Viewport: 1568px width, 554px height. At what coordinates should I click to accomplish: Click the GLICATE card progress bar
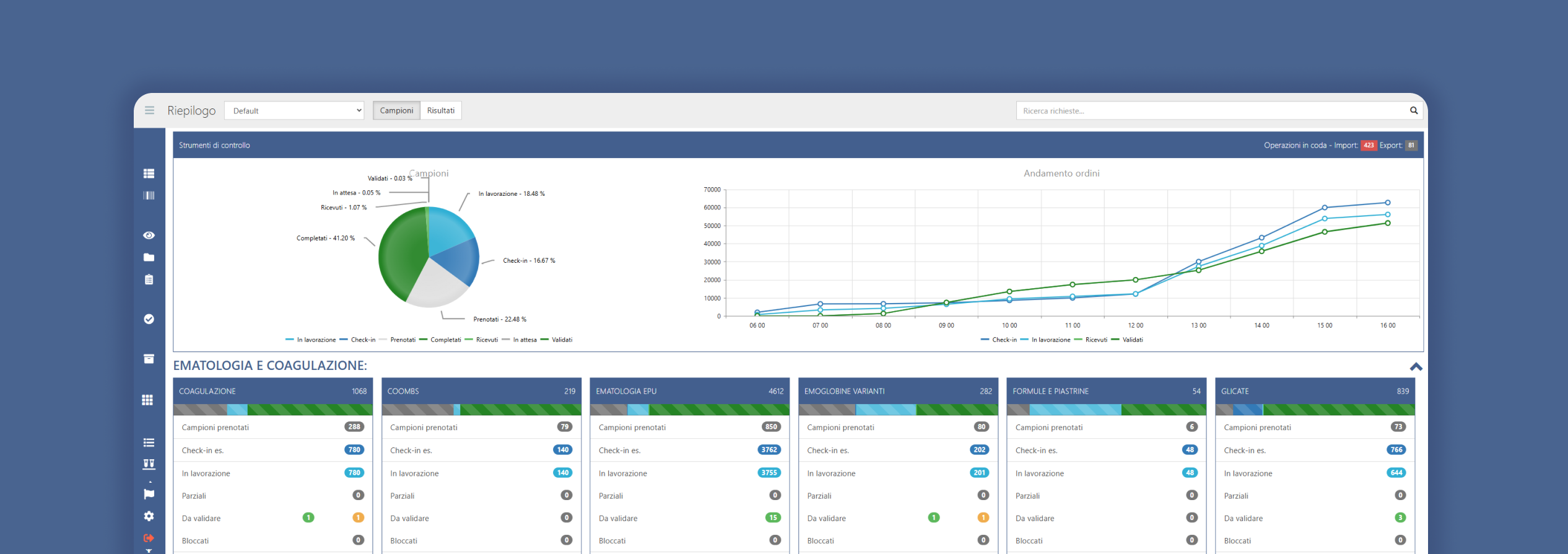pos(1315,410)
